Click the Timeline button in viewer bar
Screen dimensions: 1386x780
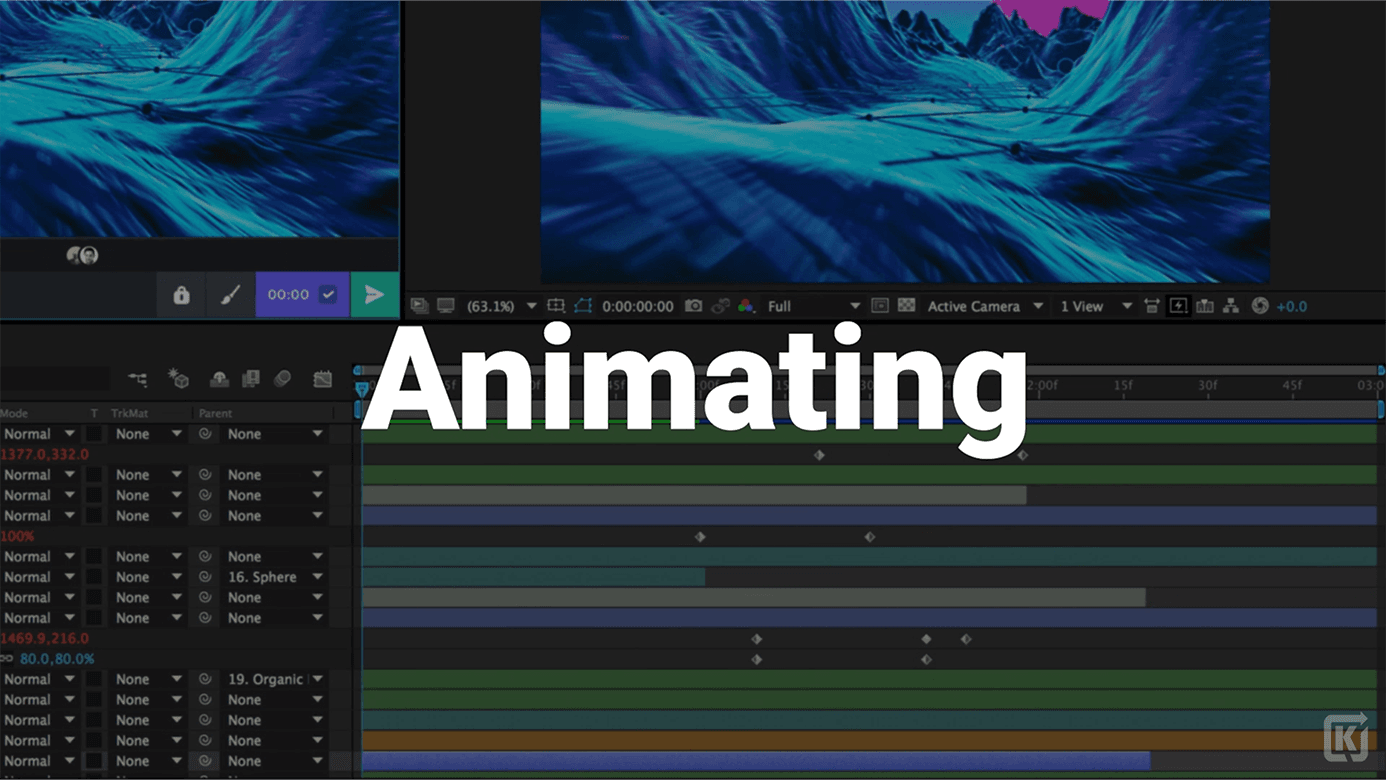1205,306
